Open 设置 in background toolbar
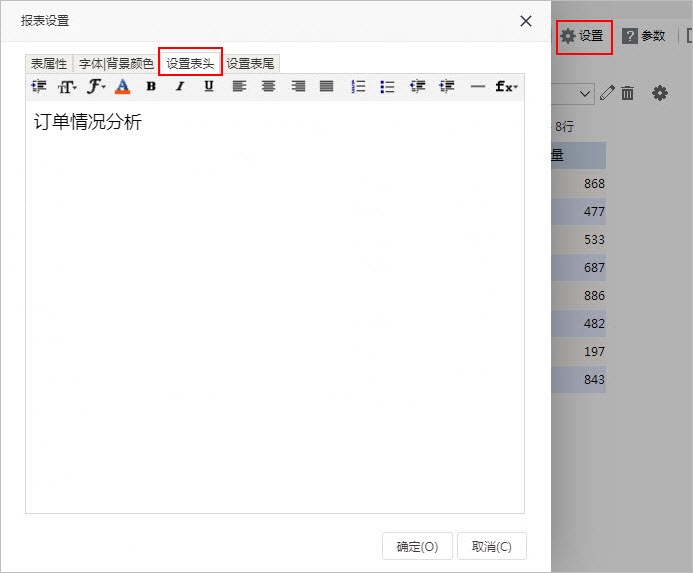Screen dimensions: 693x573 pyautogui.click(x=583, y=36)
